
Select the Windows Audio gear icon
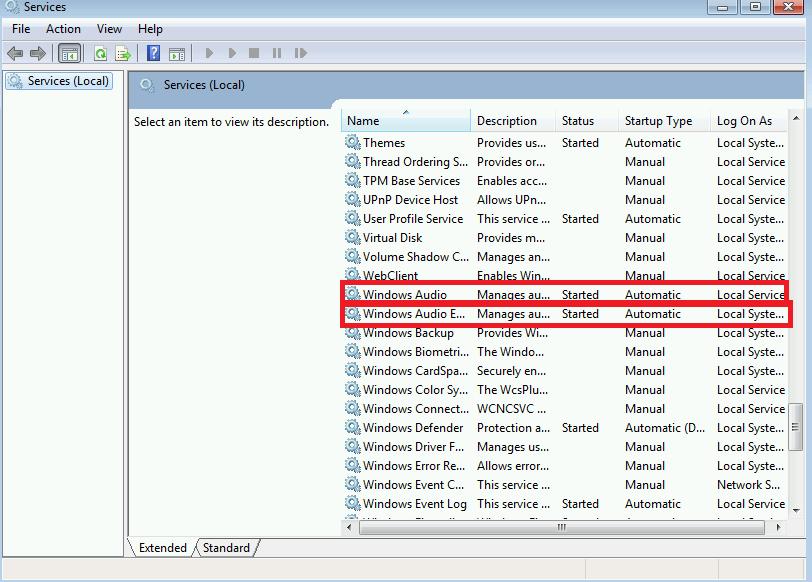coord(353,294)
